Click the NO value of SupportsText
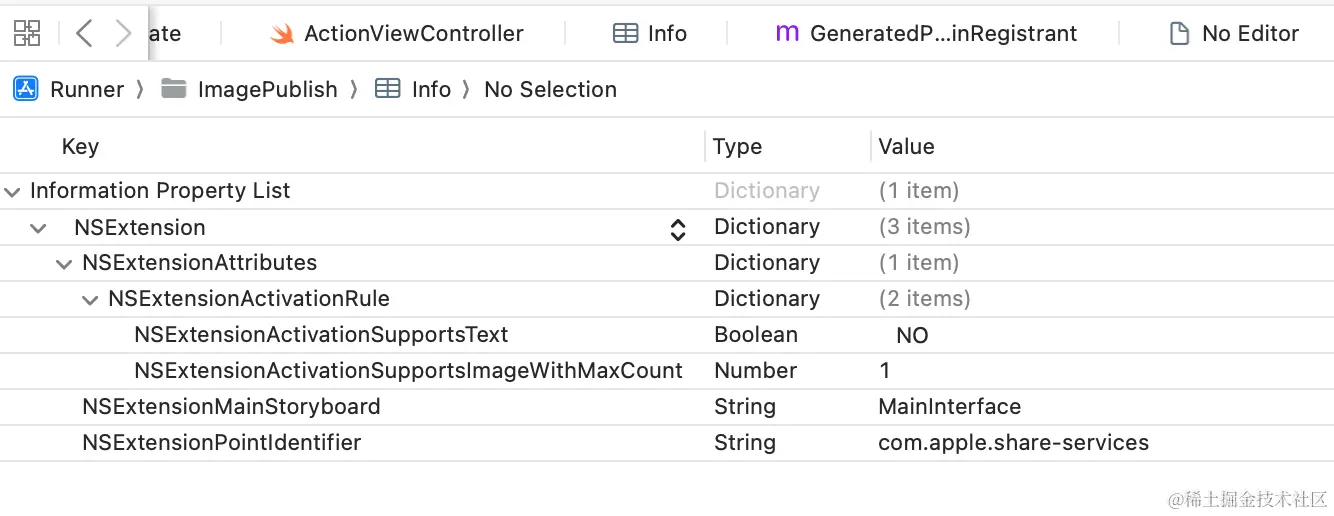The height and width of the screenshot is (516, 1334). coord(911,336)
